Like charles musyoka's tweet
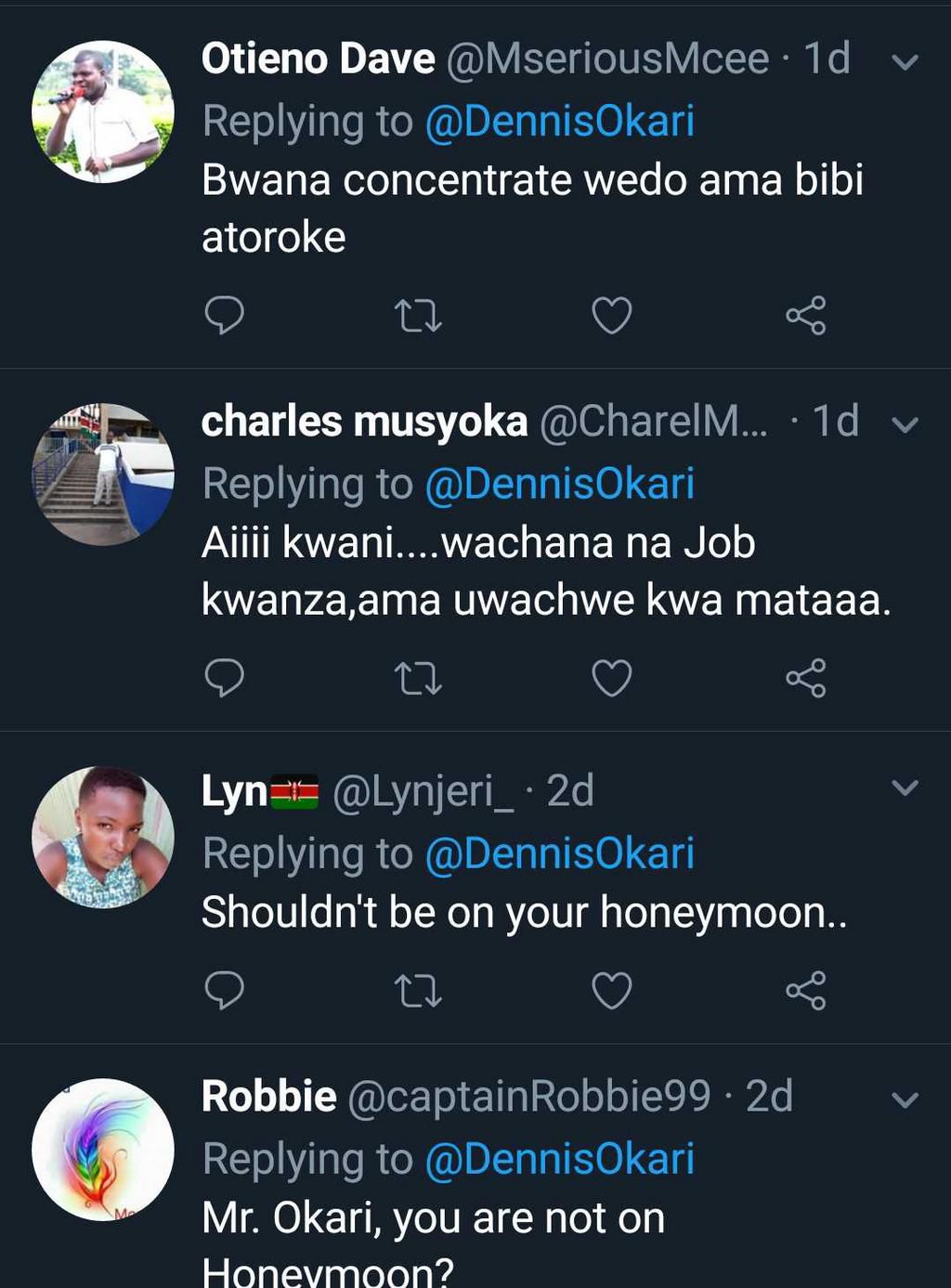Image resolution: width=951 pixels, height=1288 pixels. click(x=612, y=678)
